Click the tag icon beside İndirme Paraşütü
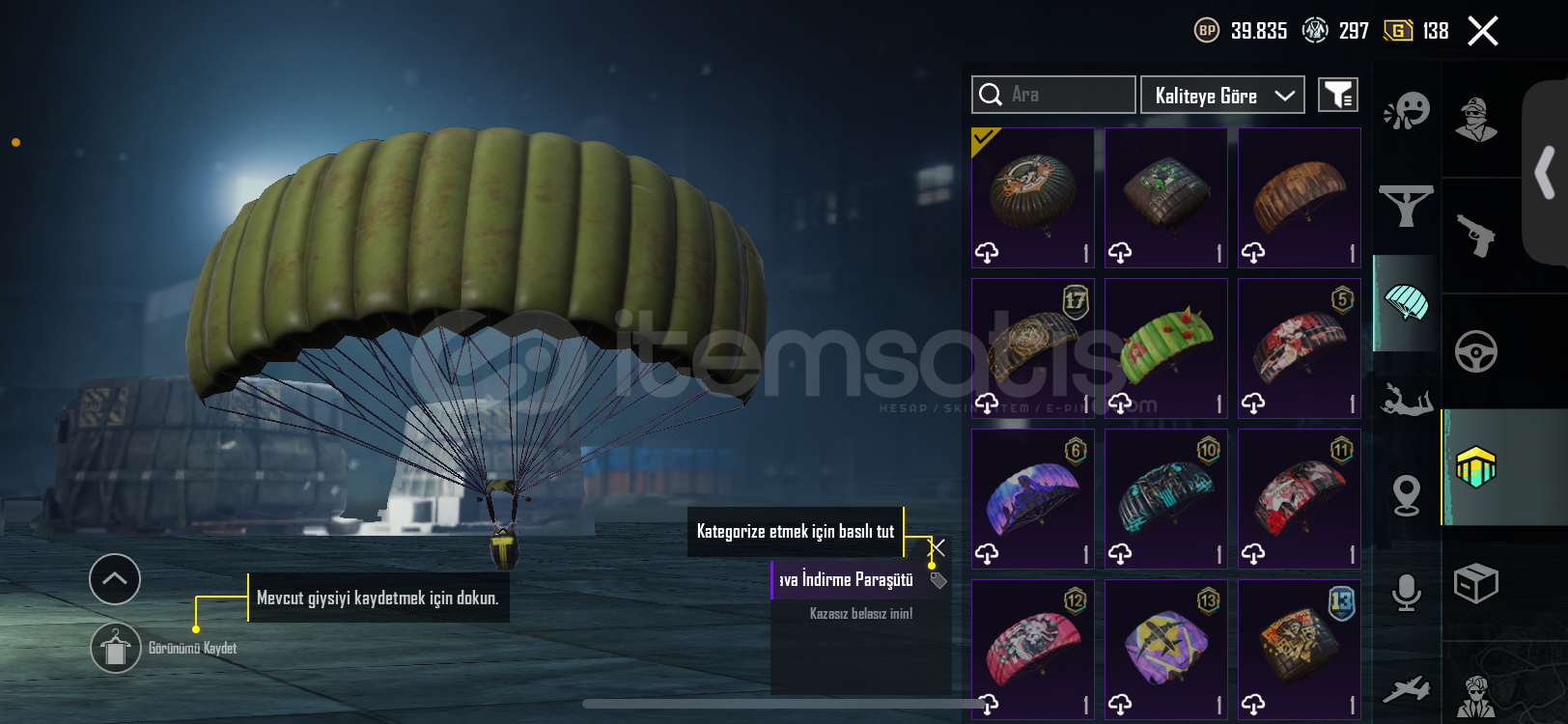 coord(938,580)
